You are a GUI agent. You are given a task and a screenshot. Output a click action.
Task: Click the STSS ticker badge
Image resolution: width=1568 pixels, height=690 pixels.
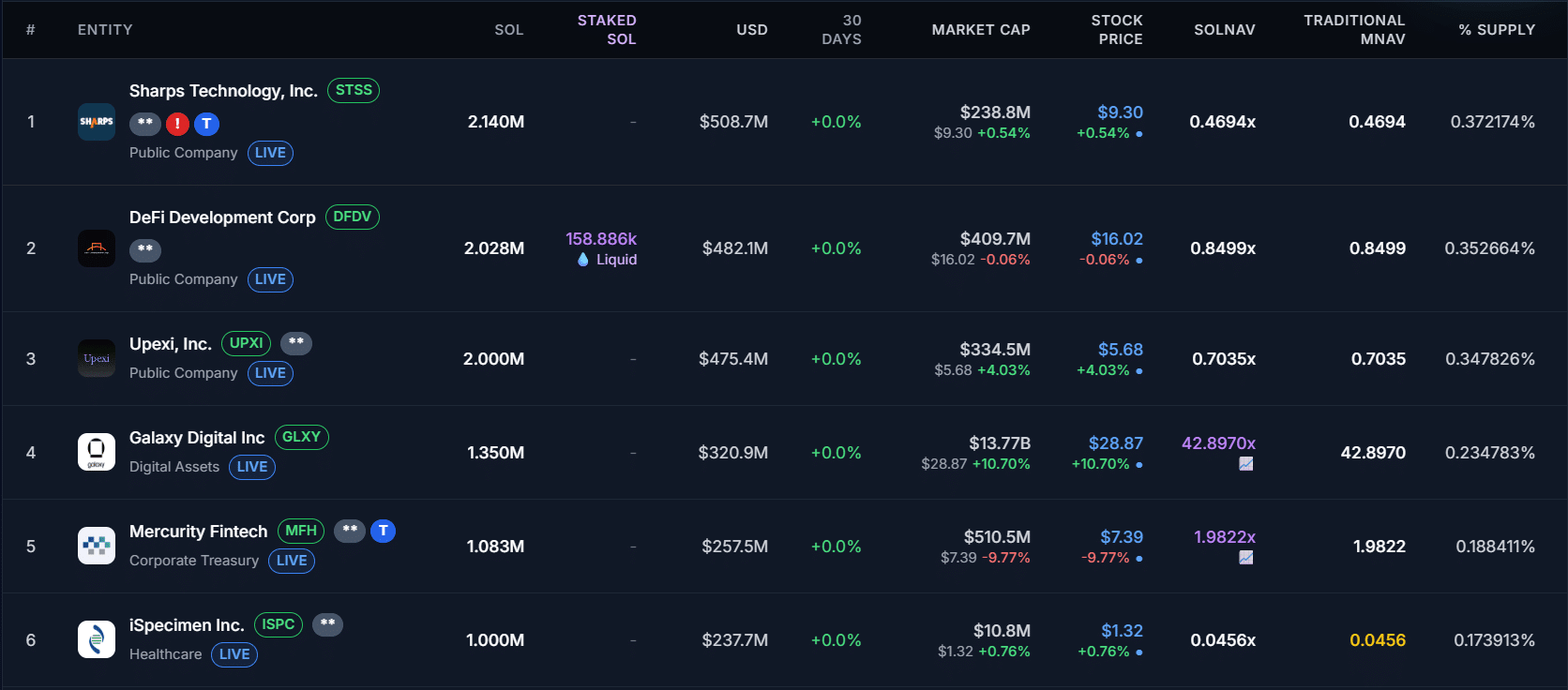pos(354,90)
